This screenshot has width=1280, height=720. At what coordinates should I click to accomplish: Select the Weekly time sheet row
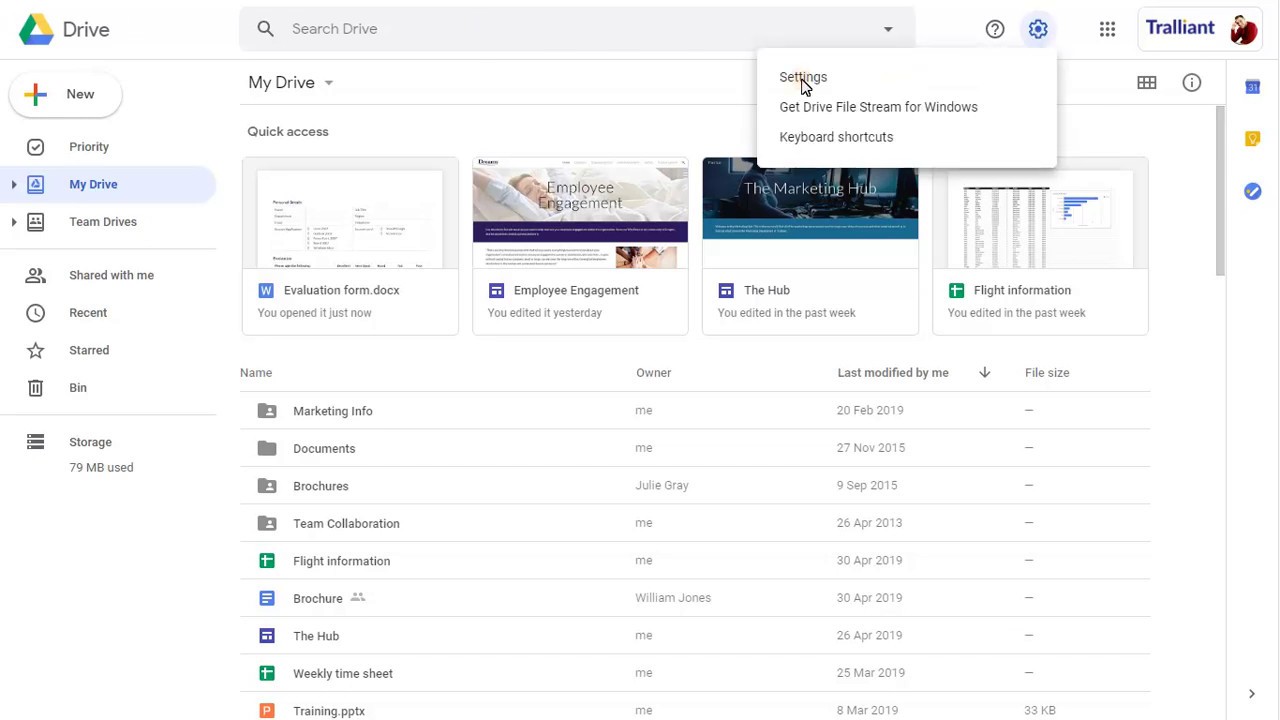coord(695,673)
